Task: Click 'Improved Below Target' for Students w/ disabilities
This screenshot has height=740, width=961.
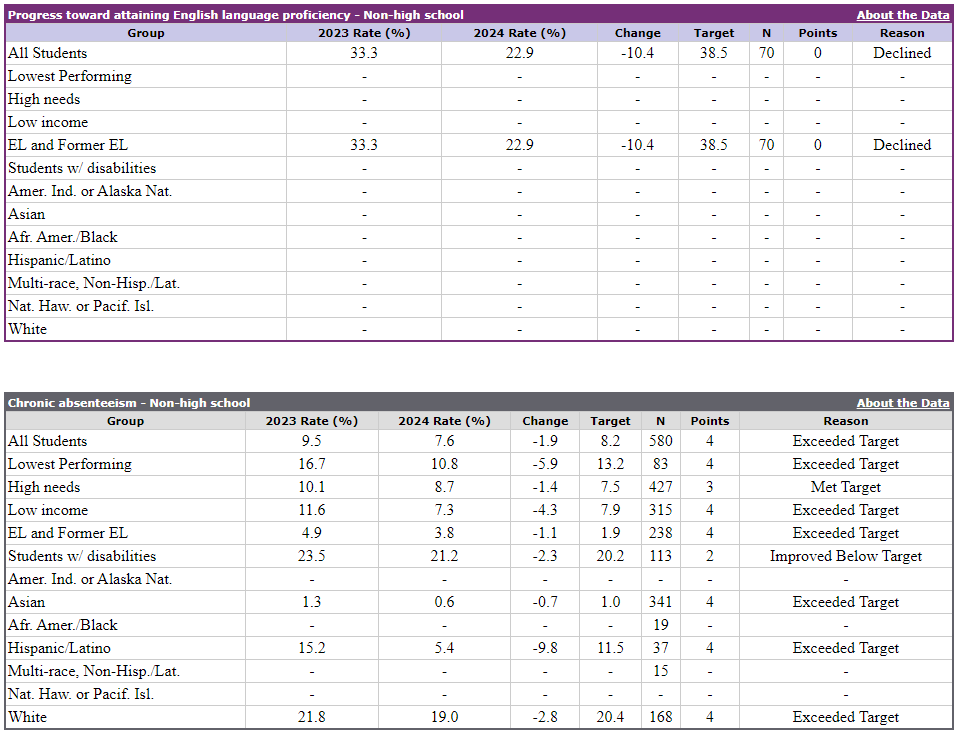Action: click(846, 556)
